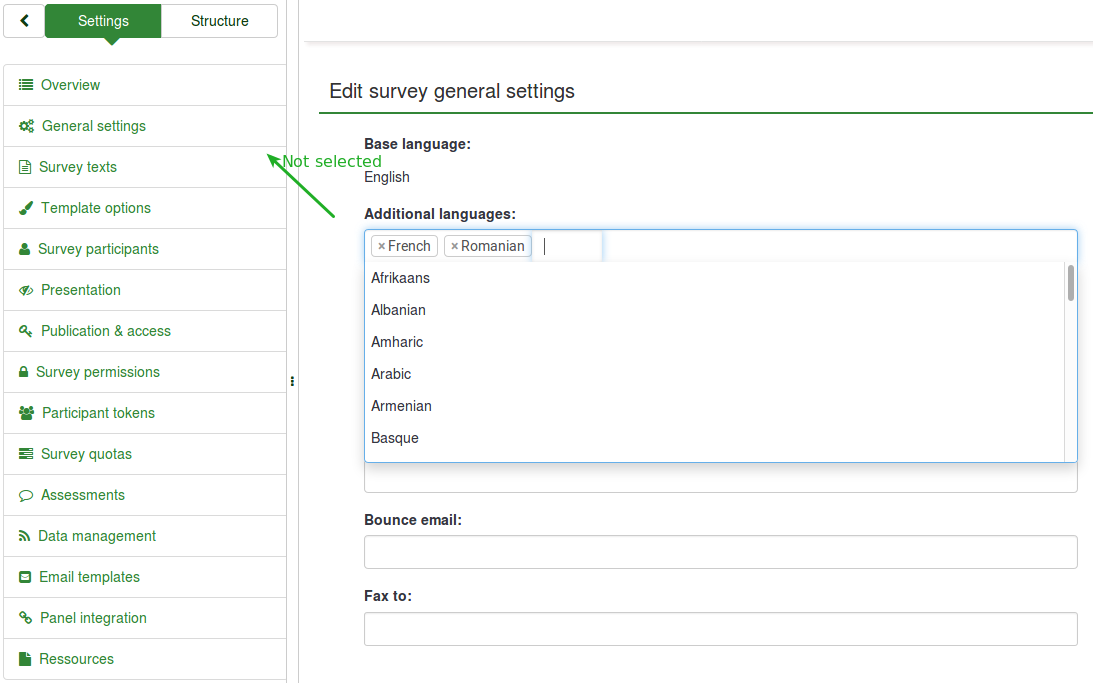Choose Afrikaans from the language list
This screenshot has height=683, width=1093.
pos(401,278)
